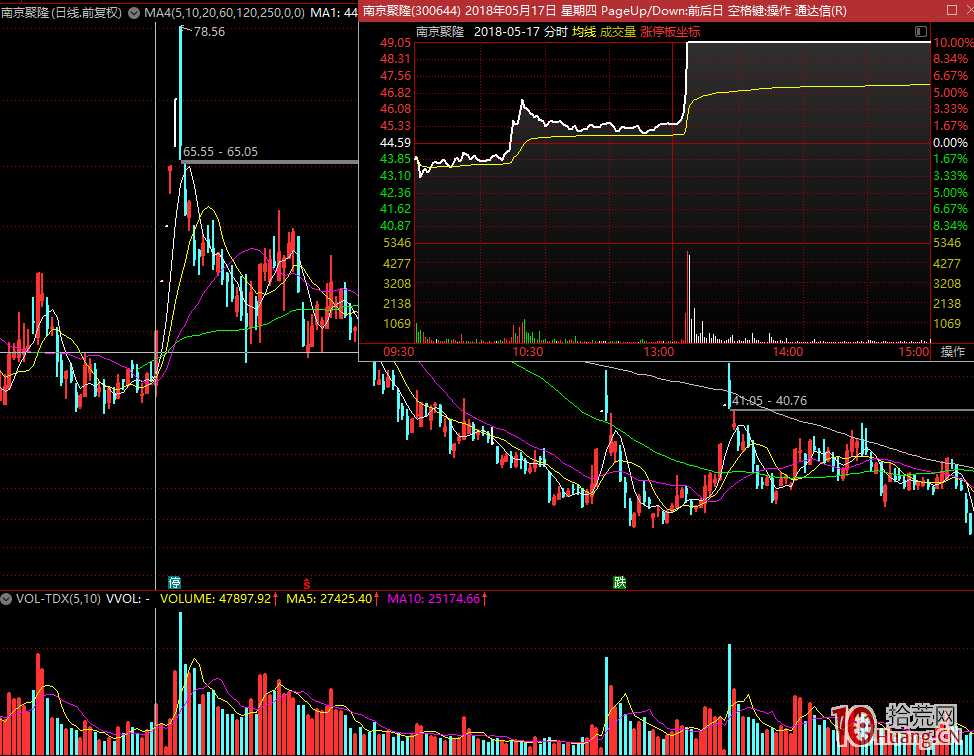Click the red S marker on the chart
974x756 pixels.
(306, 583)
